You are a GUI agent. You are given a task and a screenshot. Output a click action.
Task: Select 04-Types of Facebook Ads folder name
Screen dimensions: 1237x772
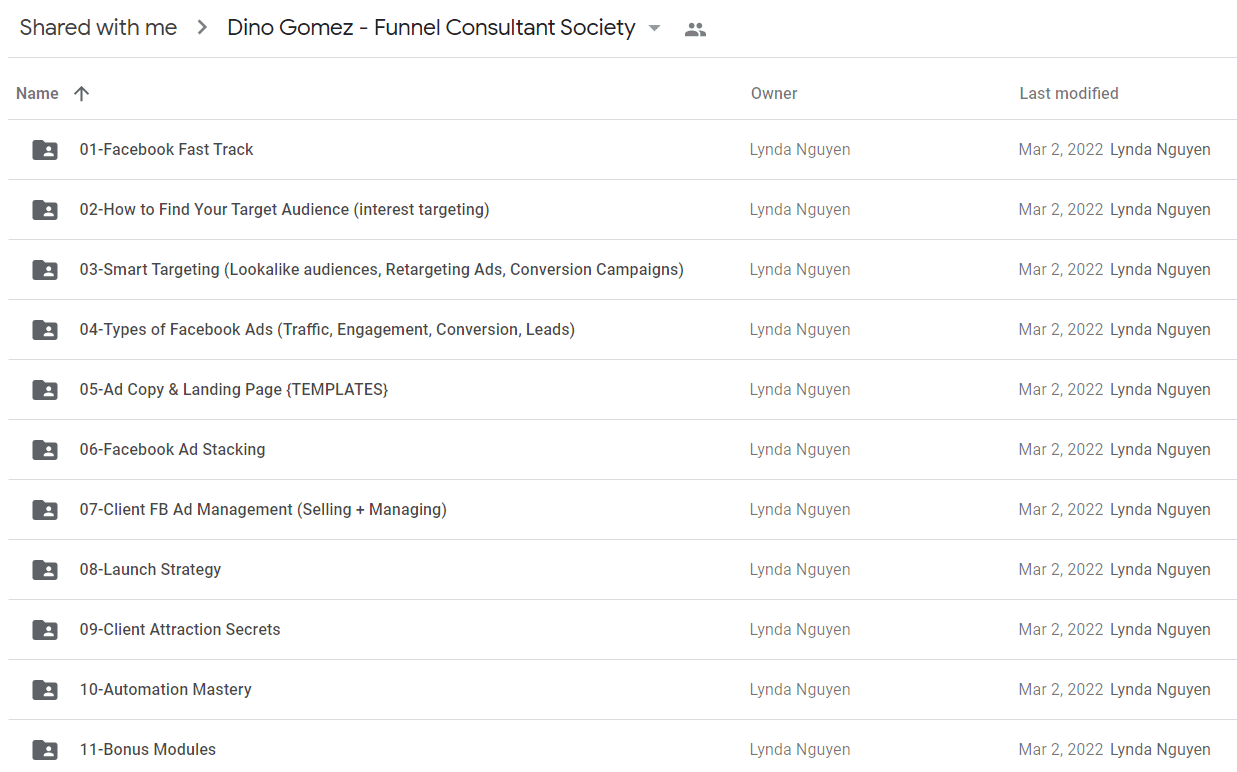tap(327, 329)
